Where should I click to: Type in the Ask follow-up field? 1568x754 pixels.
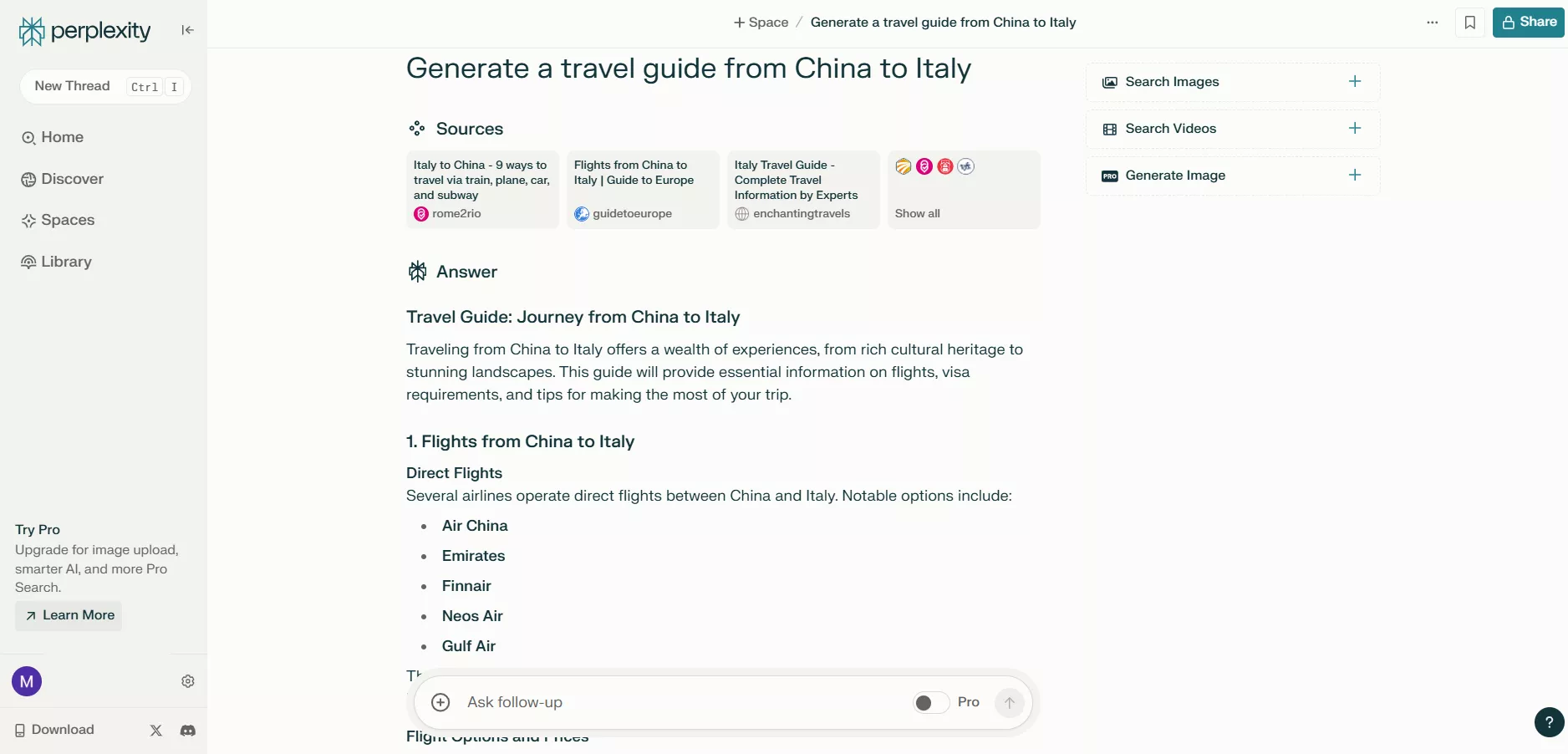click(669, 702)
